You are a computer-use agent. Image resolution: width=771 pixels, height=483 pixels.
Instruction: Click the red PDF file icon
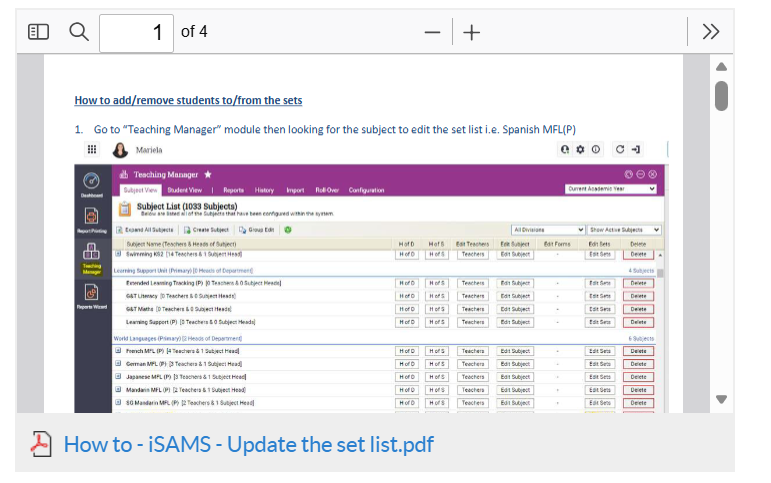click(x=41, y=444)
